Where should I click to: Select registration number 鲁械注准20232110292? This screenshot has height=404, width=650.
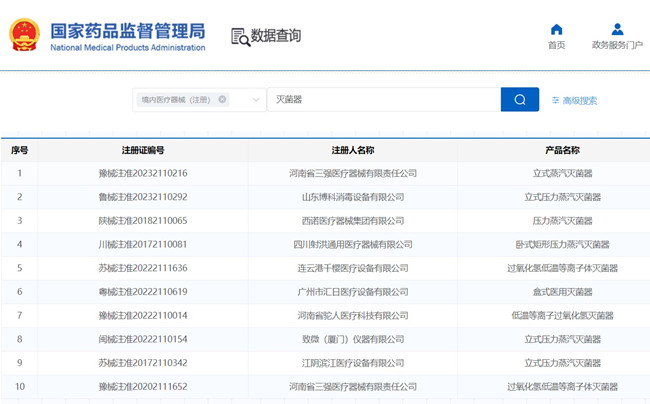143,197
